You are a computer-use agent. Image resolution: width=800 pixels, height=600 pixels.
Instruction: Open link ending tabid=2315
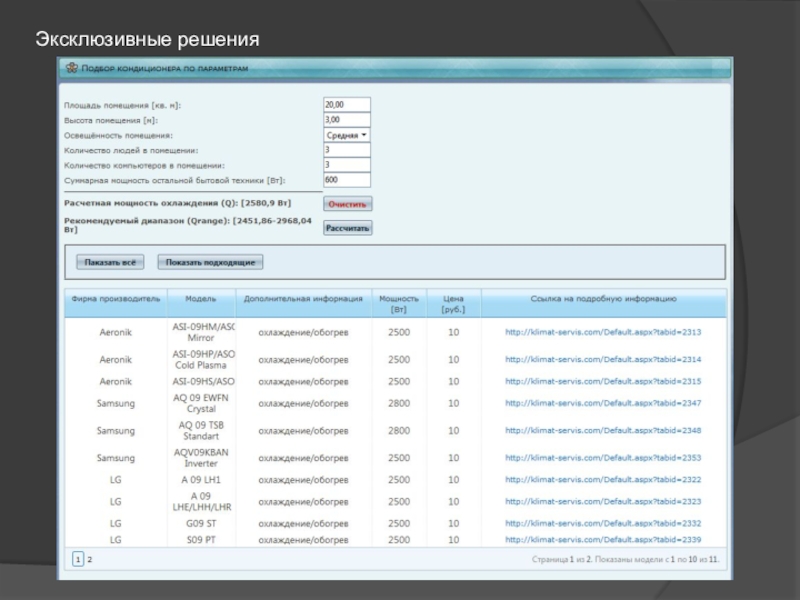coord(603,381)
